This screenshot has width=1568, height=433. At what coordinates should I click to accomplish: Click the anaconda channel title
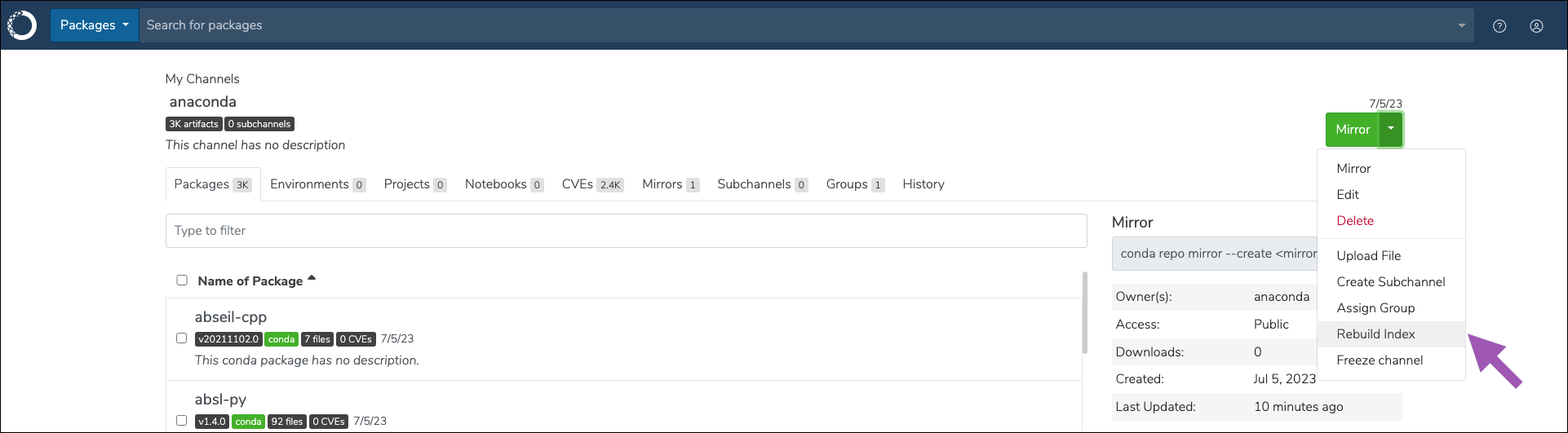pos(203,102)
